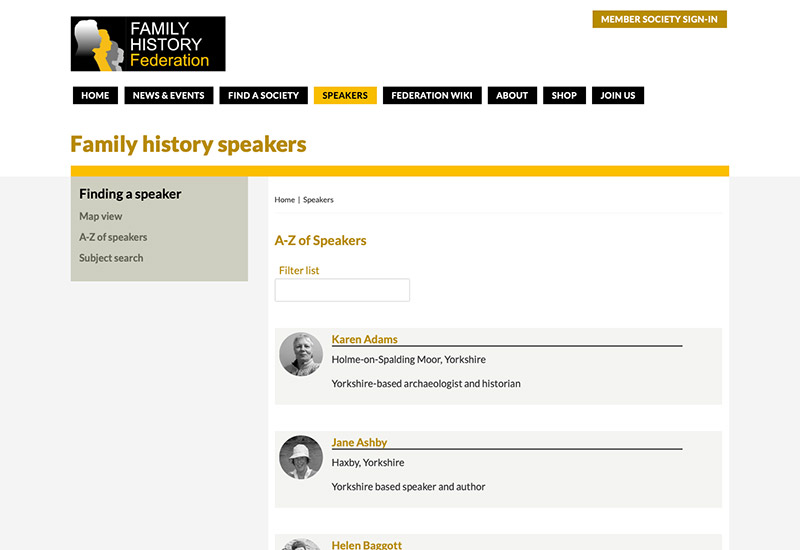The height and width of the screenshot is (550, 800).
Task: Click Yorkshire-based archaeologist and historian text
Action: pyautogui.click(x=426, y=384)
